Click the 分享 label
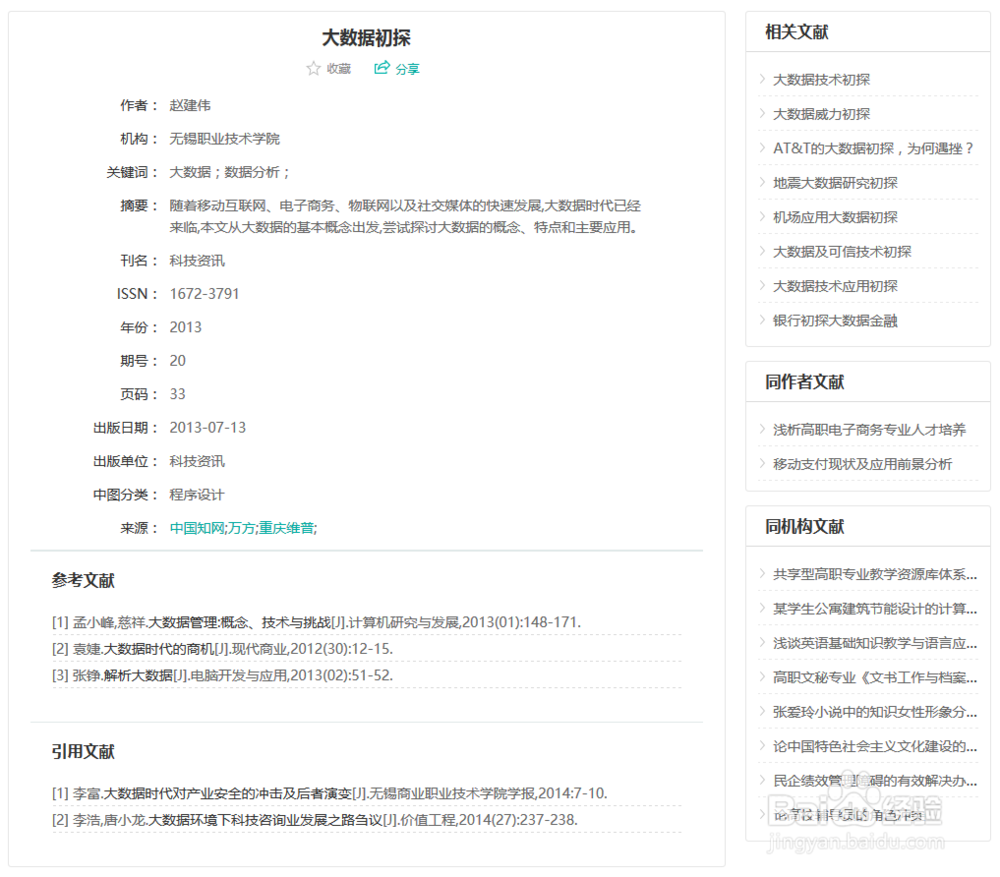The width and height of the screenshot is (1000, 877). [408, 69]
